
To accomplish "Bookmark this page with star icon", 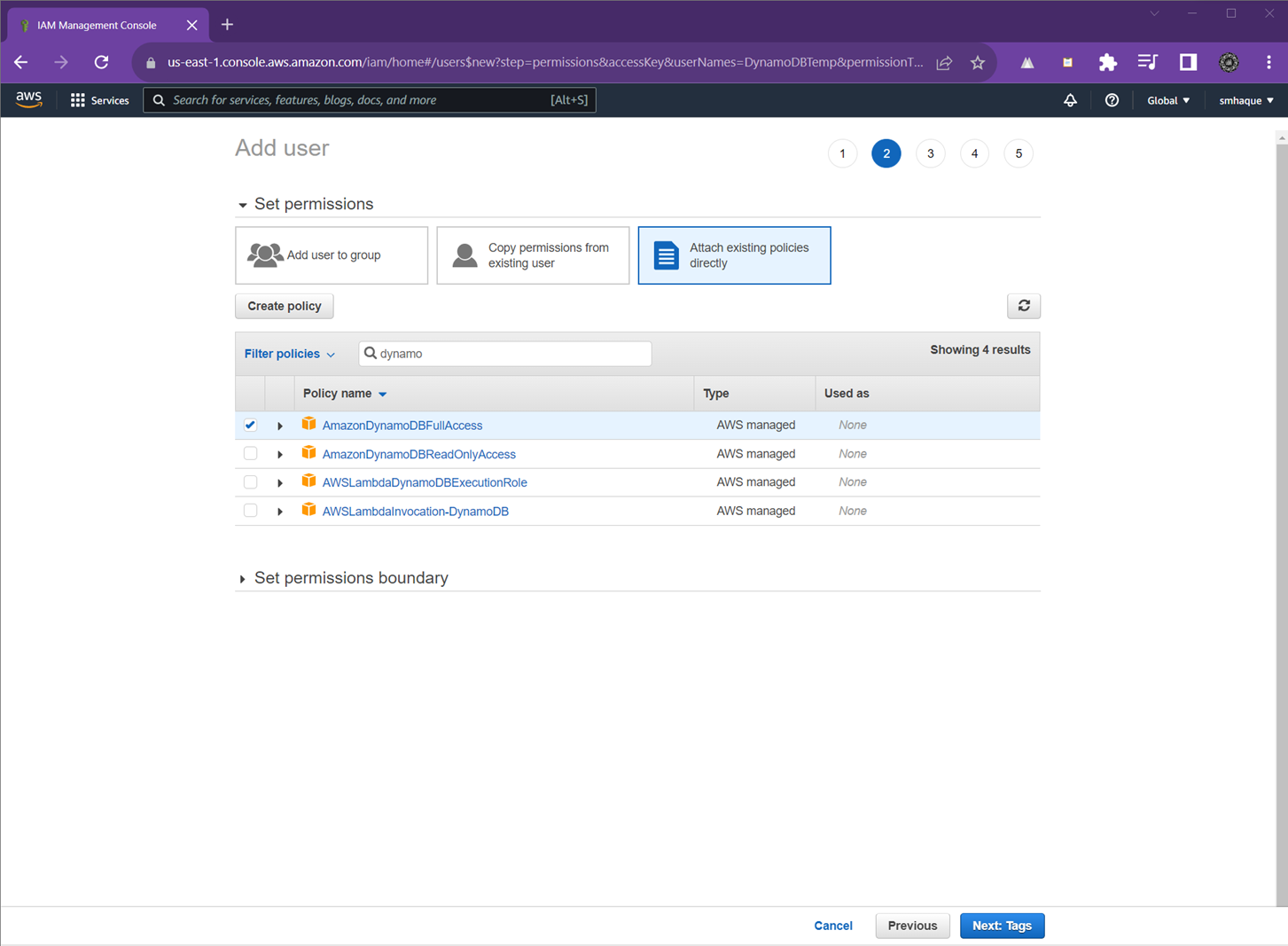I will tap(977, 62).
